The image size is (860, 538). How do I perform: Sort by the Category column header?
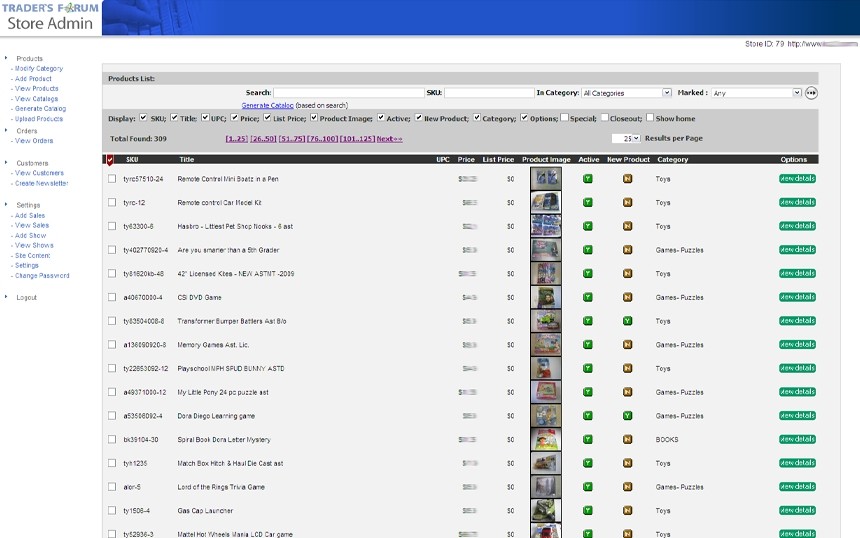[x=672, y=160]
